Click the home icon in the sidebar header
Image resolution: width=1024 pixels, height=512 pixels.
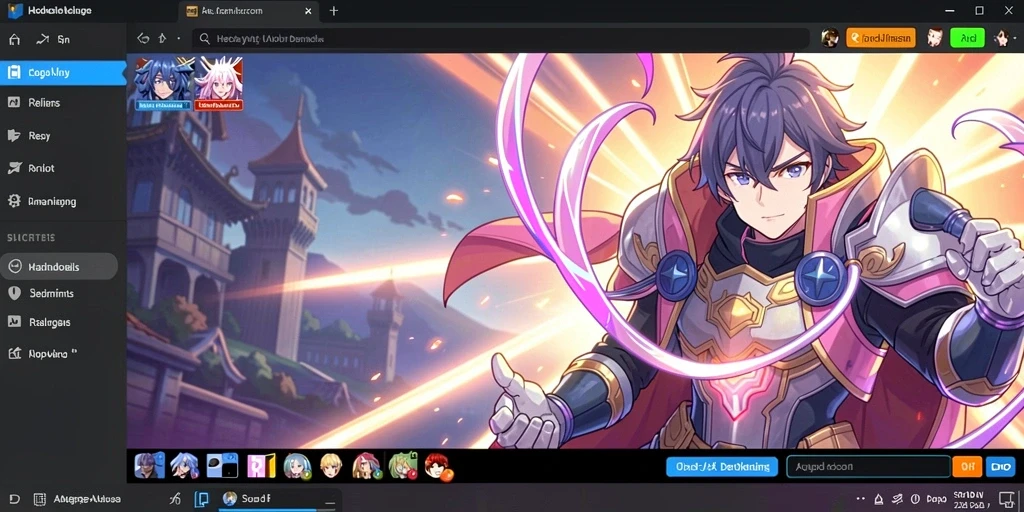coord(14,39)
